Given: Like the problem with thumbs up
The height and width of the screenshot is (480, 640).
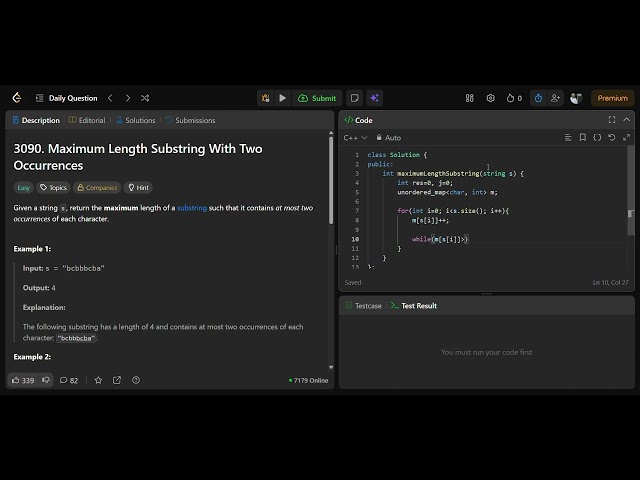Looking at the screenshot, I should (23, 380).
